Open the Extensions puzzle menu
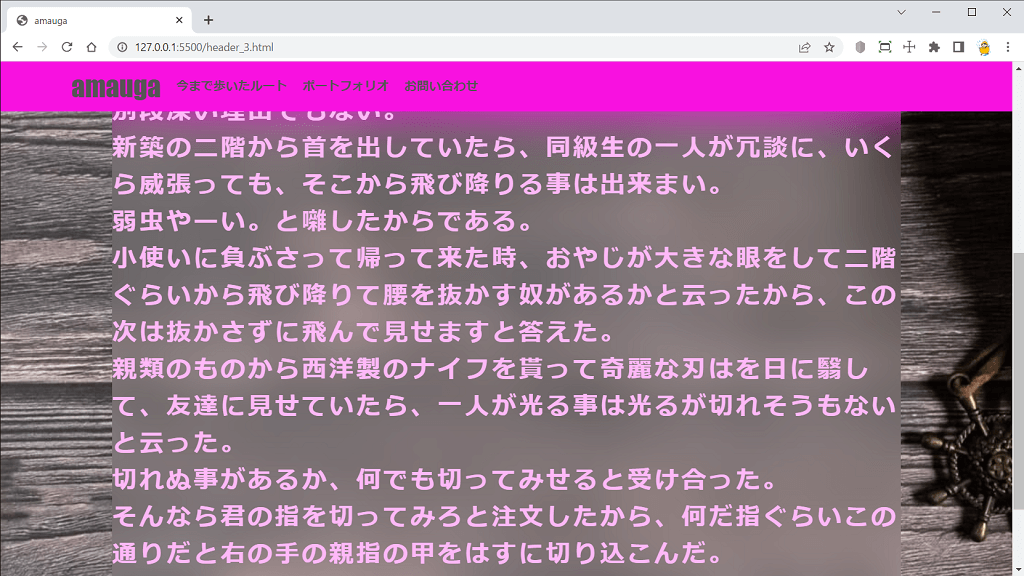1024x576 pixels. pos(934,47)
